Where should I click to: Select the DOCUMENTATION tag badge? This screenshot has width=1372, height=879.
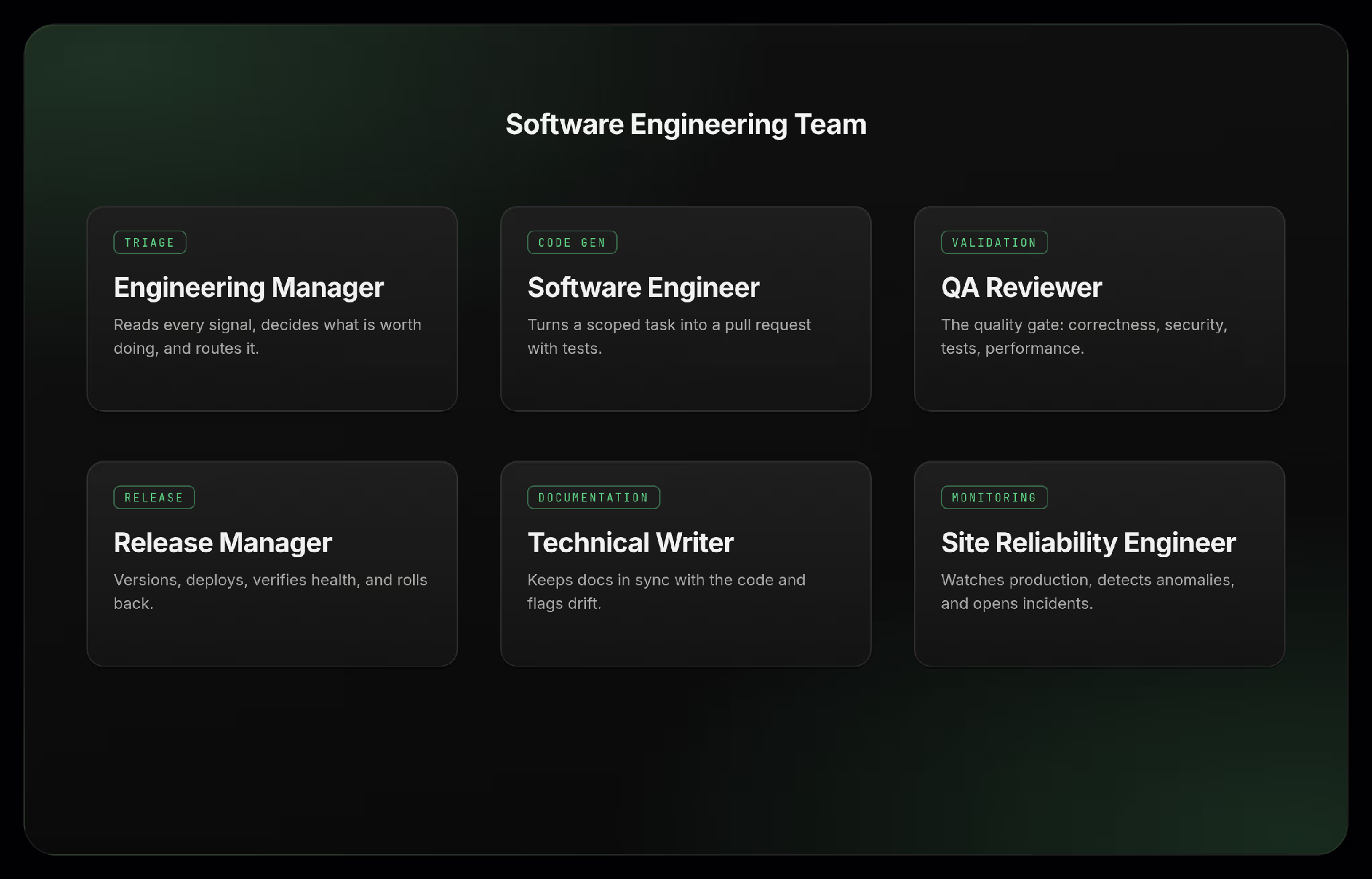tap(593, 497)
